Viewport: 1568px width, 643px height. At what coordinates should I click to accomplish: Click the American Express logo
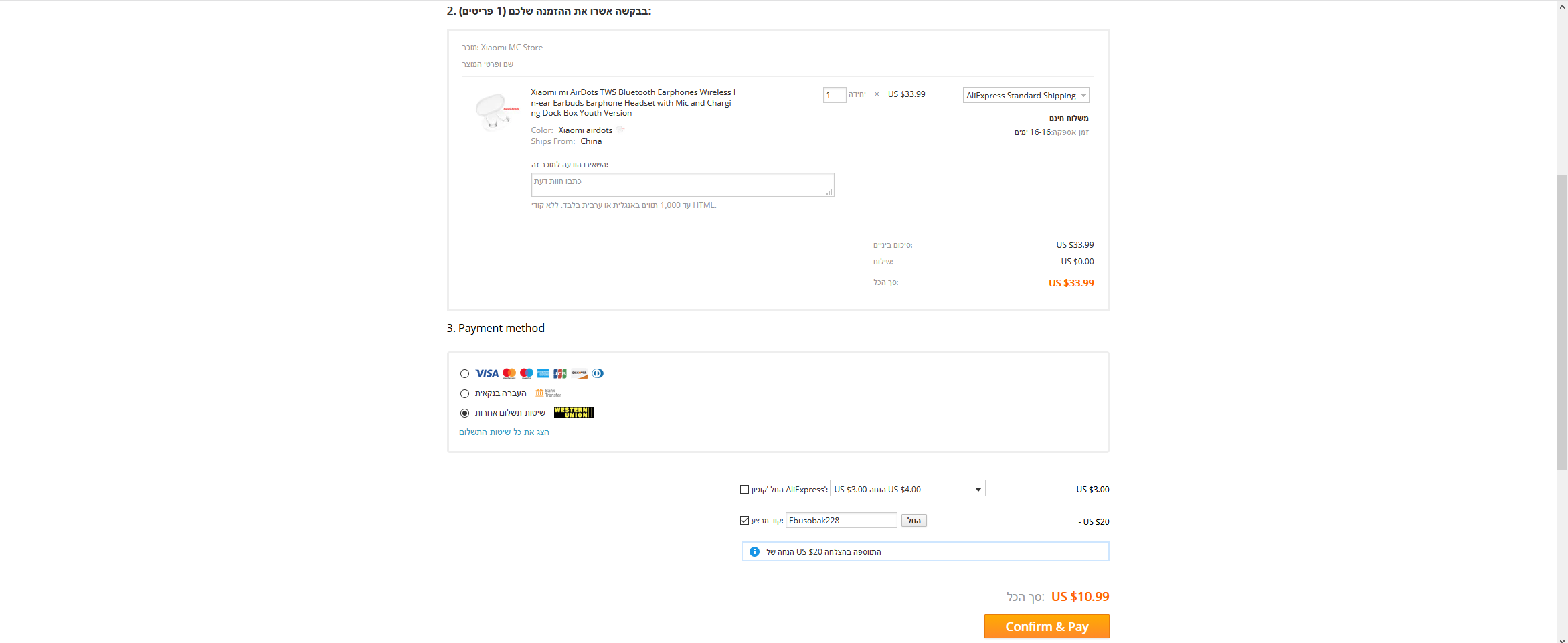coord(543,373)
